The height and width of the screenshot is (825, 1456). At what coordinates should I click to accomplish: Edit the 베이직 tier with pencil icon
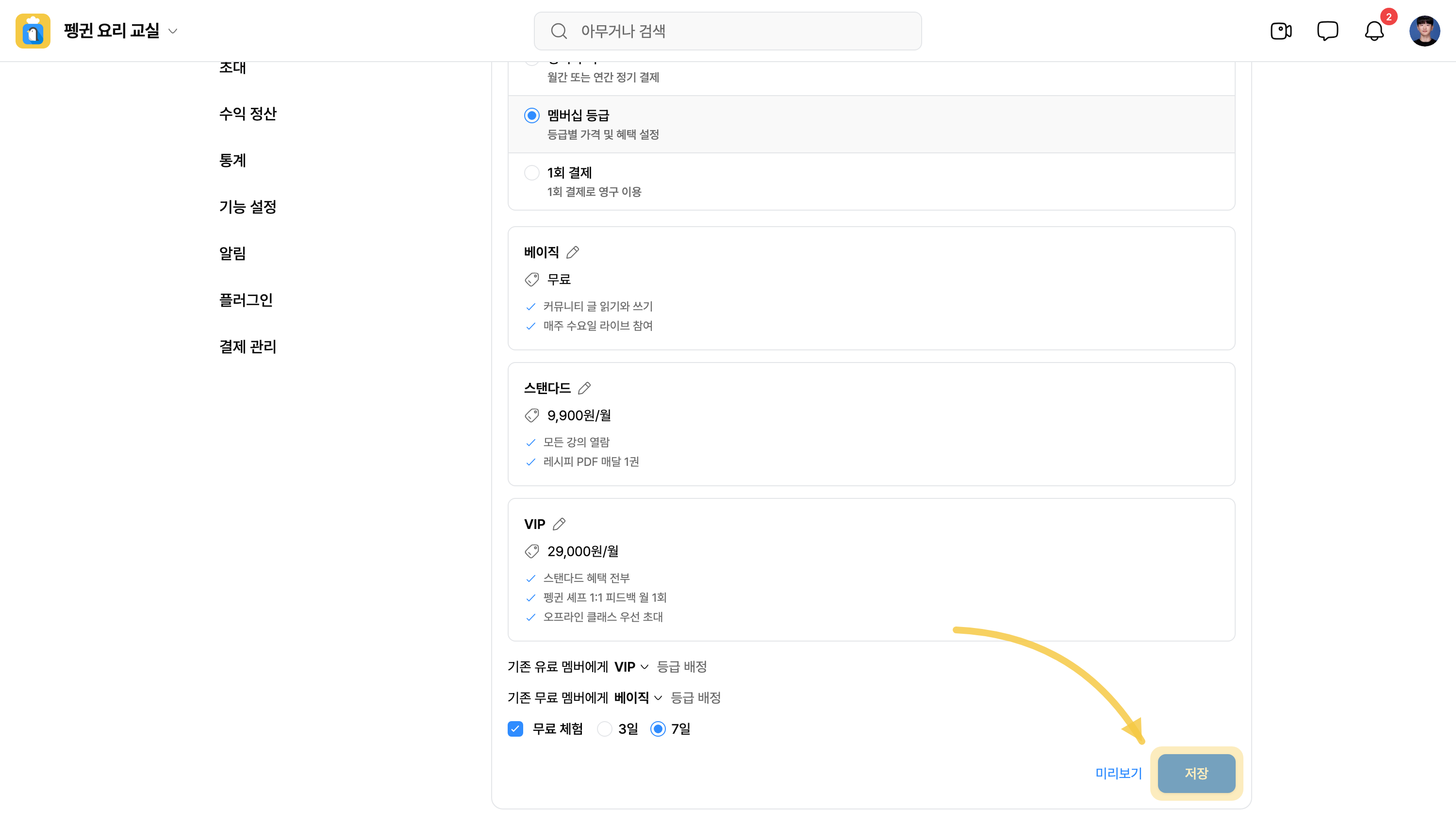click(573, 252)
